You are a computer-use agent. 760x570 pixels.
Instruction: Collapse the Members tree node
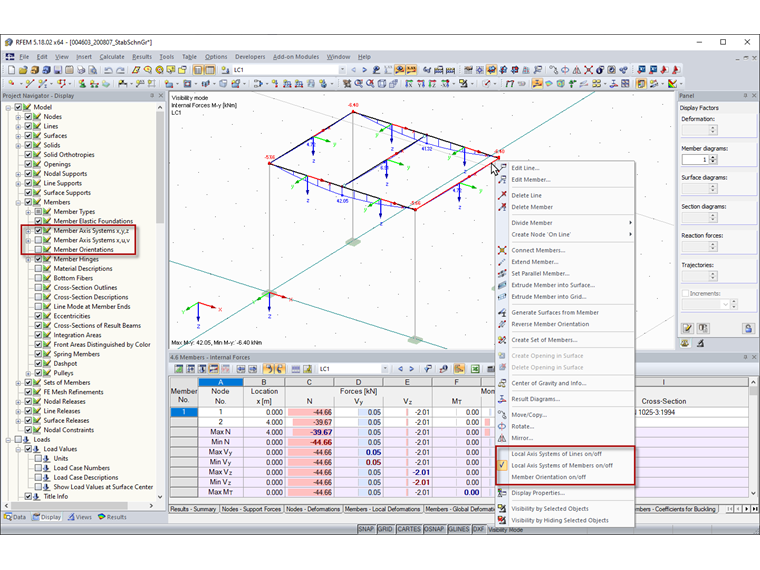pos(18,202)
